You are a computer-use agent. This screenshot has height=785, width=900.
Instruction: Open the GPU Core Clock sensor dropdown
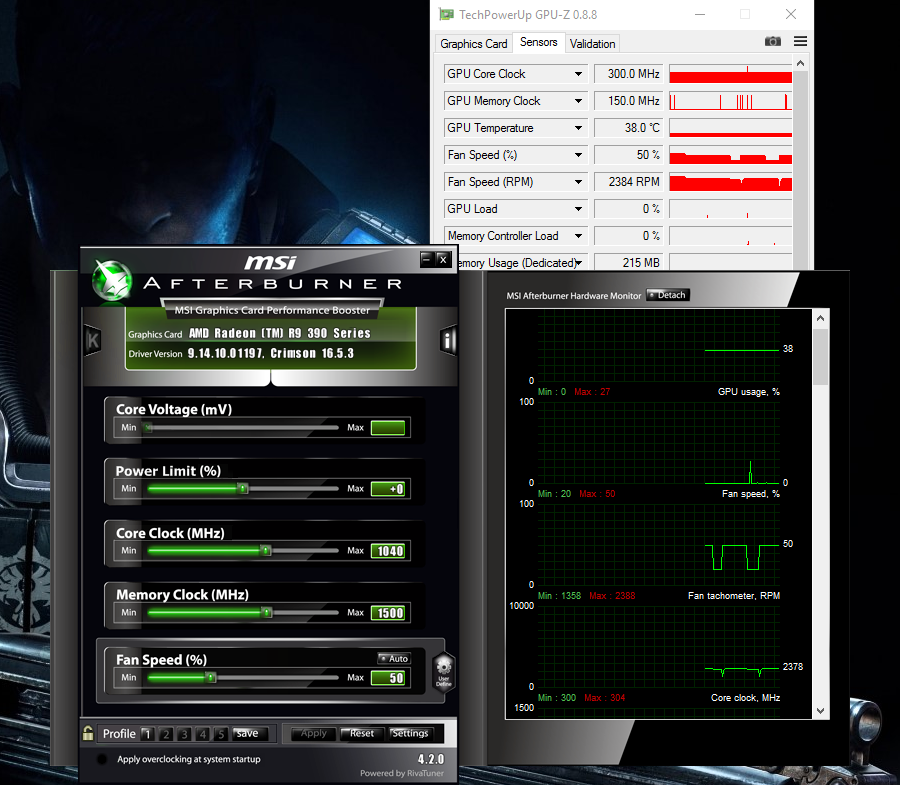[578, 74]
